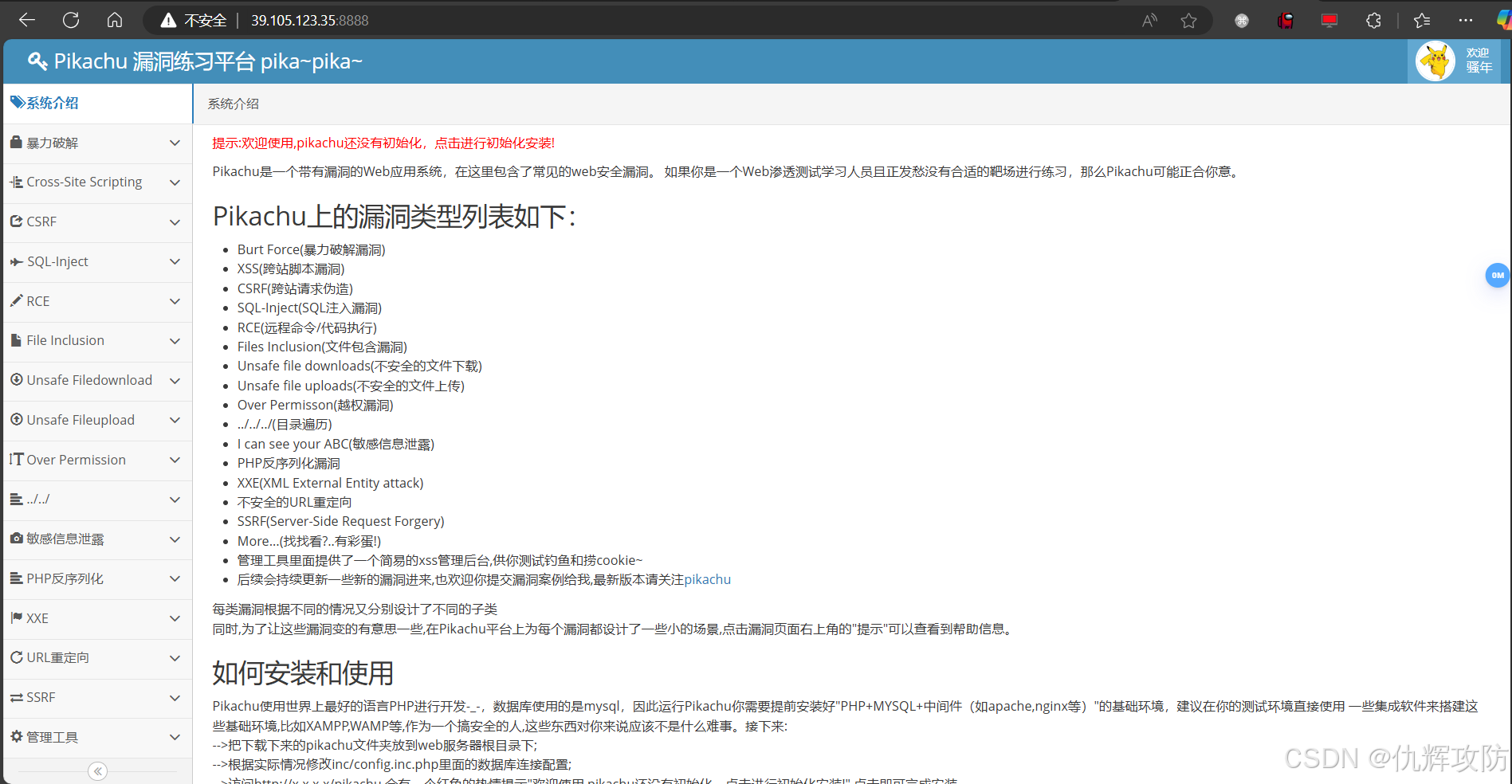Viewport: 1512px width, 784px height.
Task: Click the camera icon for 敏感信息泄露
Action: point(16,538)
